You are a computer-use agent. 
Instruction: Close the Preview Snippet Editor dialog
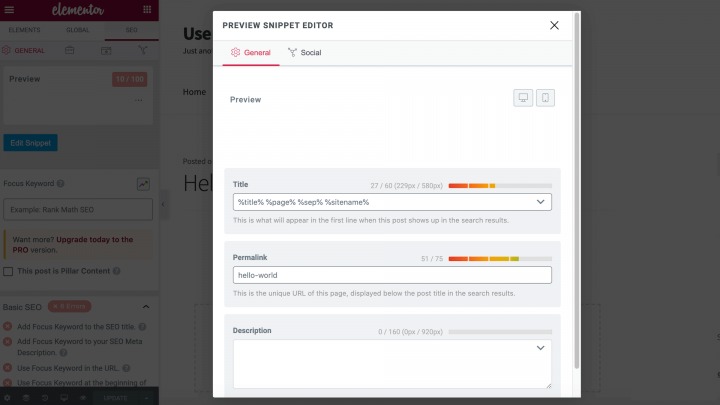554,25
